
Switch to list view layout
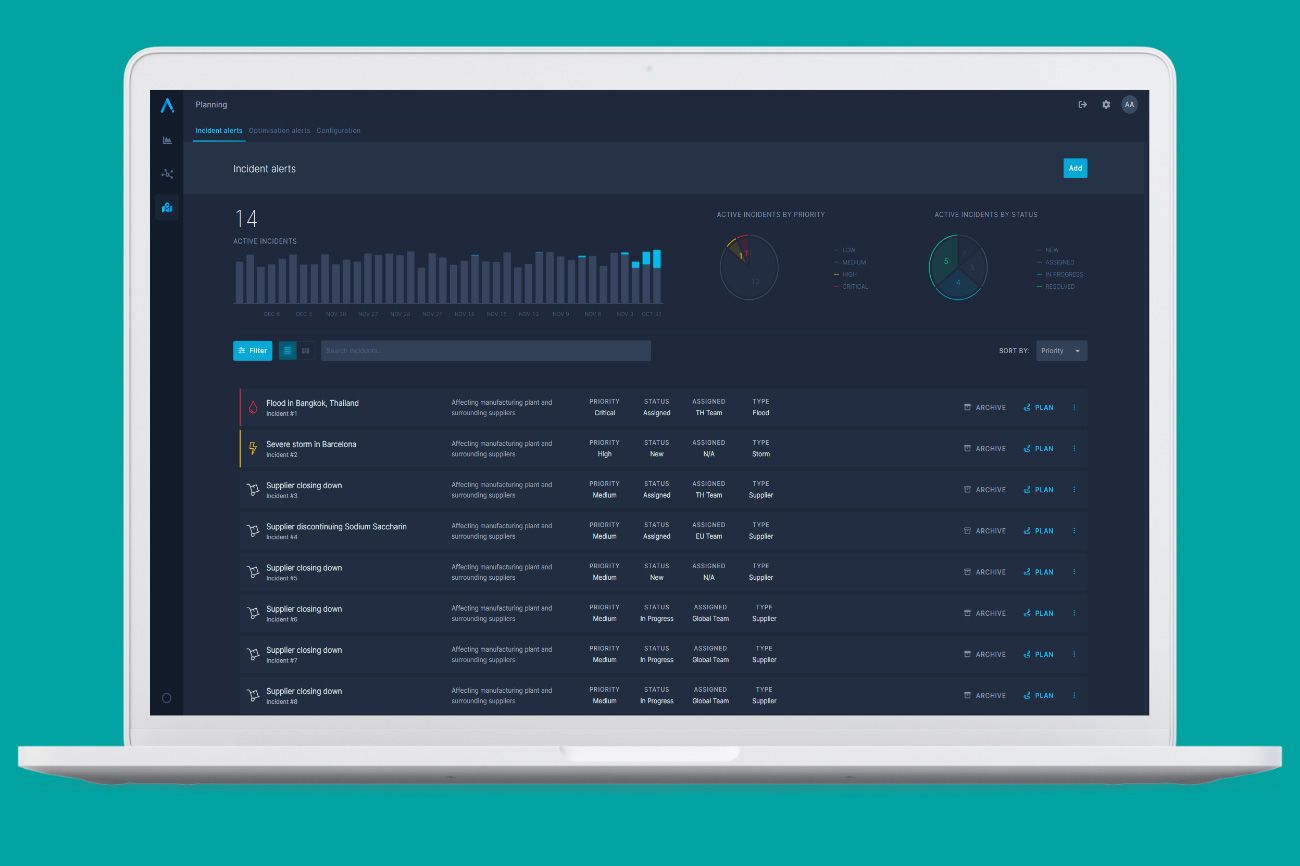[x=288, y=351]
